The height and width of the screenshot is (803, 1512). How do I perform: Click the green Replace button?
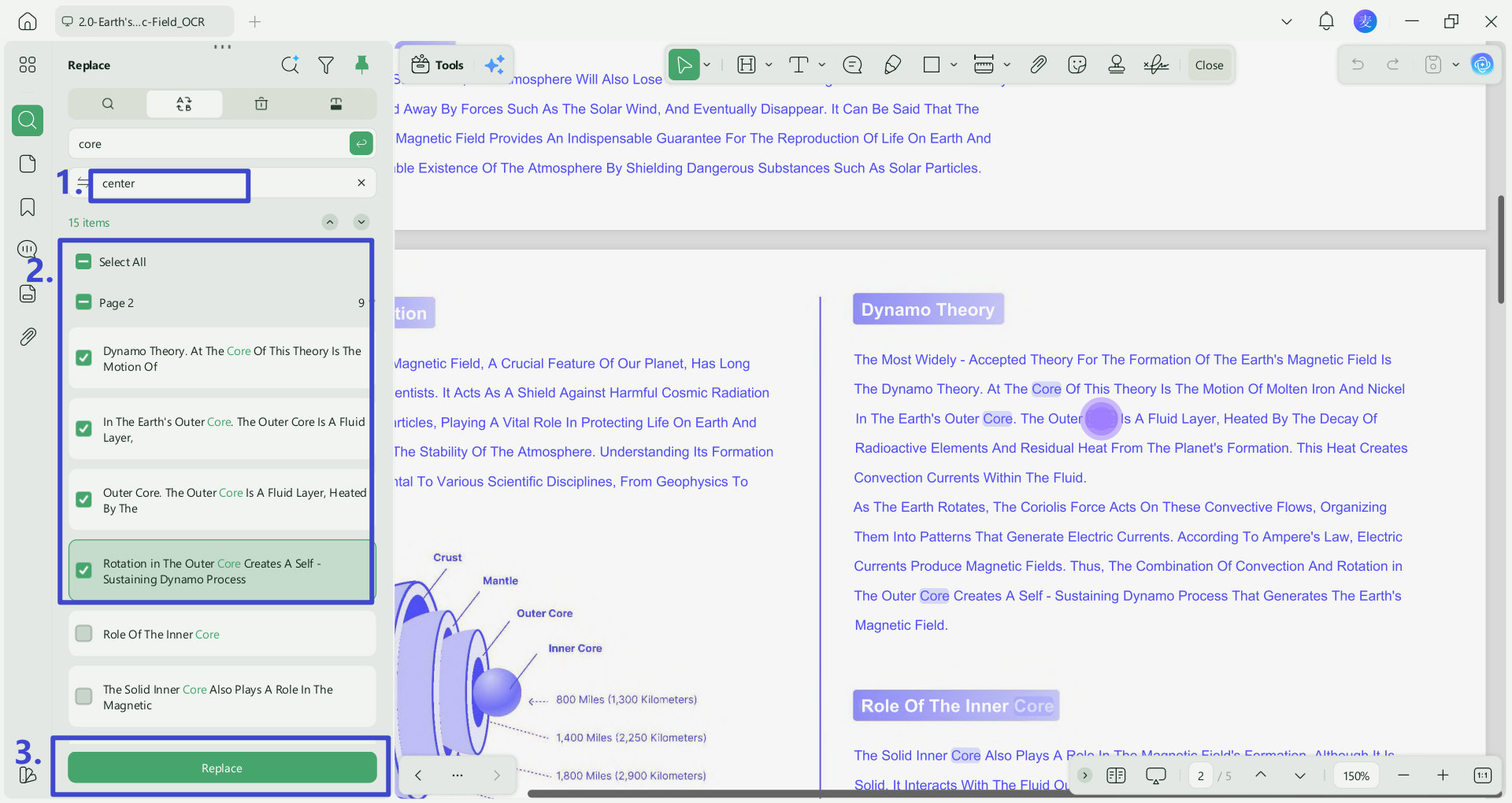[222, 768]
